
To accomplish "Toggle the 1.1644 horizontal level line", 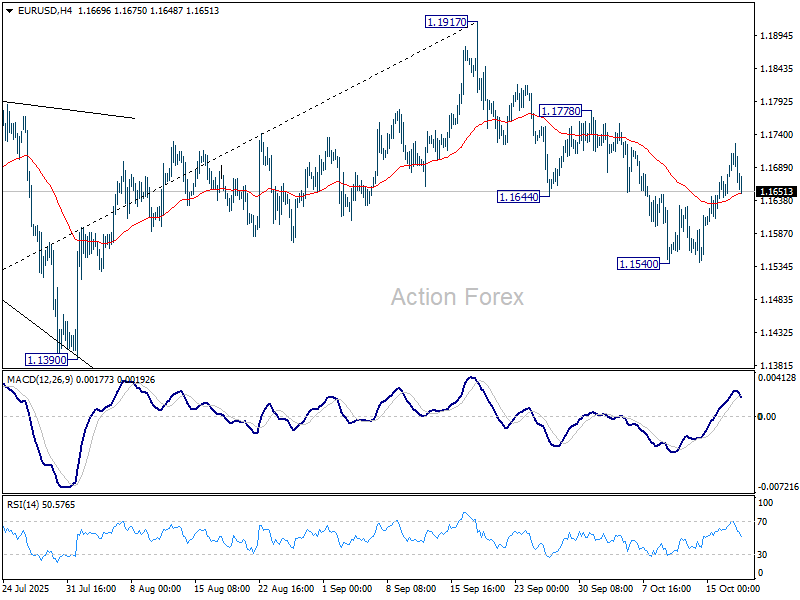I will 517,197.
